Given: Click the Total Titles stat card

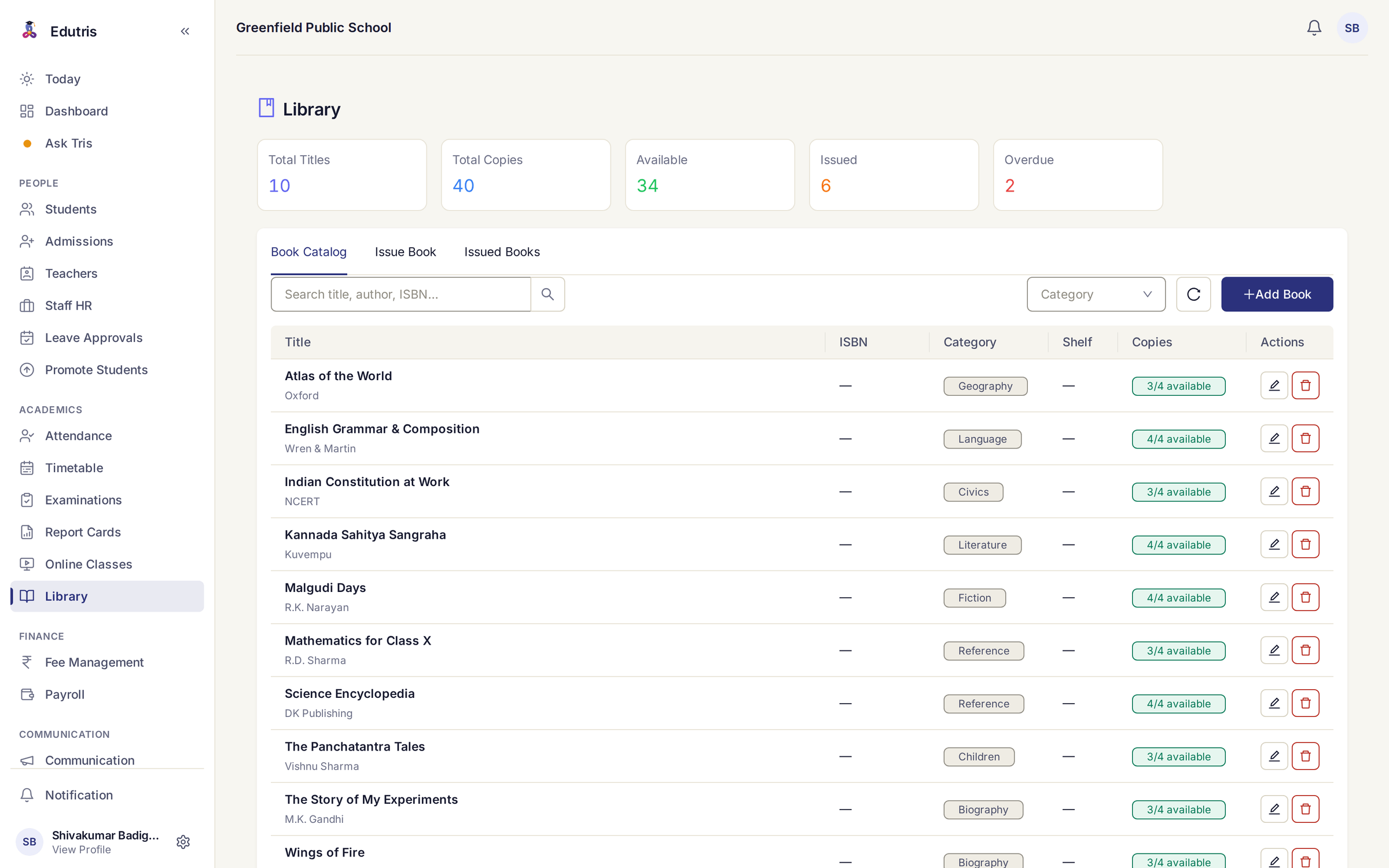Looking at the screenshot, I should [342, 175].
